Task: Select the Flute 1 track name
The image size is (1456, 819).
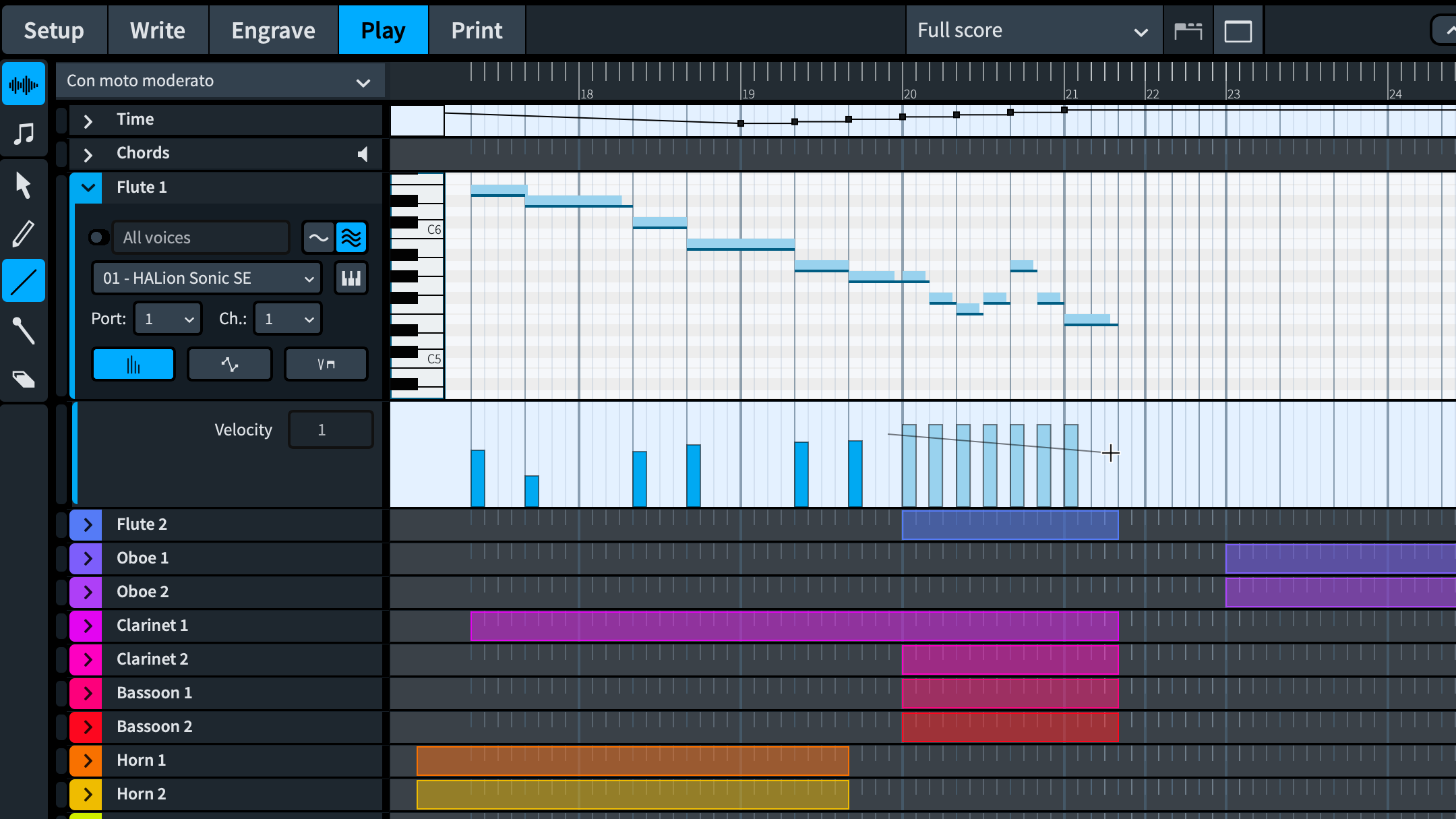Action: pos(142,187)
